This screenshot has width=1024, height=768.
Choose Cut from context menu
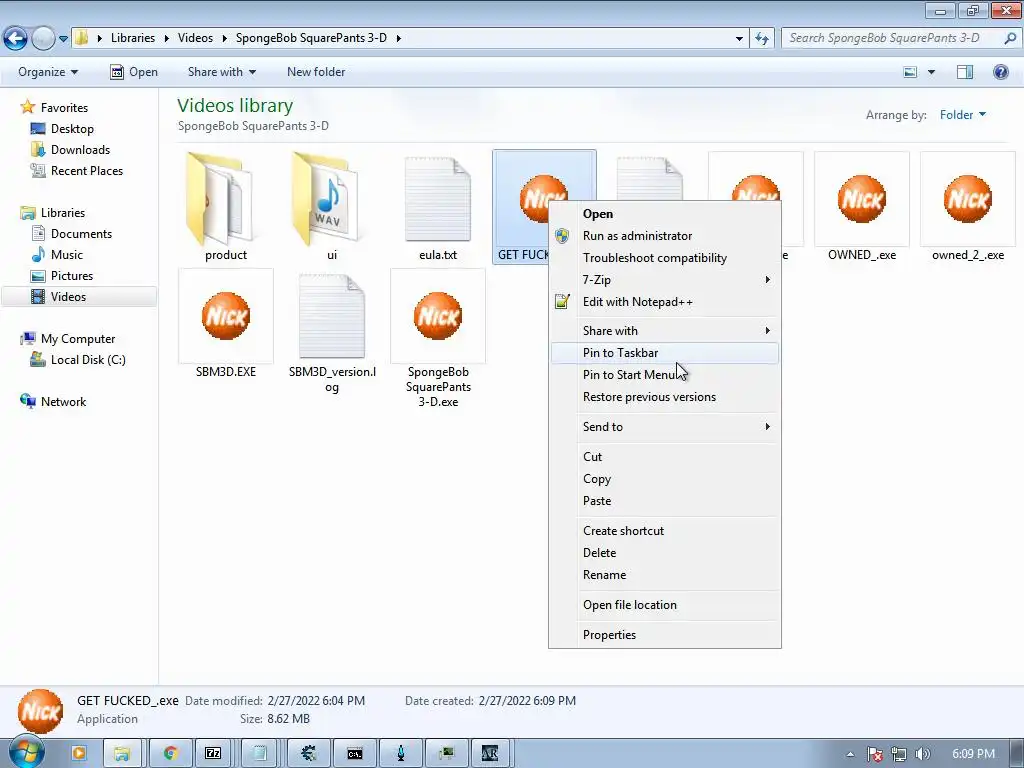(665, 456)
